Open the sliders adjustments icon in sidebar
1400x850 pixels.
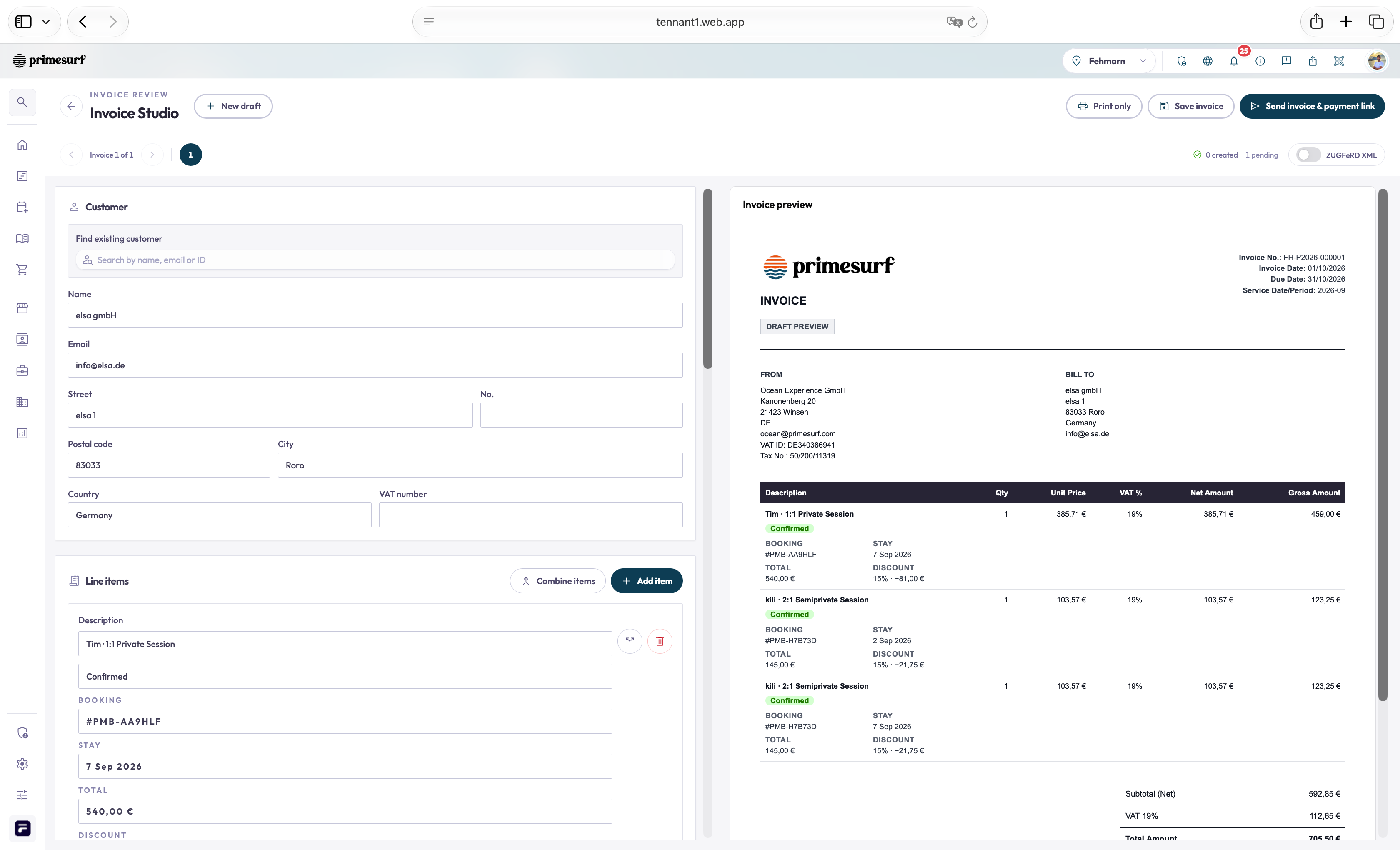(22, 795)
